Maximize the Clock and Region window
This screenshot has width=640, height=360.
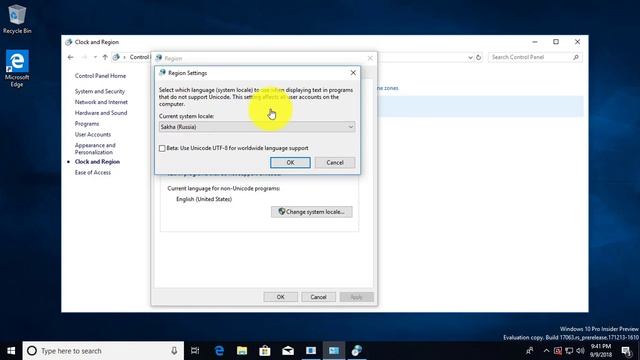pyautogui.click(x=556, y=42)
